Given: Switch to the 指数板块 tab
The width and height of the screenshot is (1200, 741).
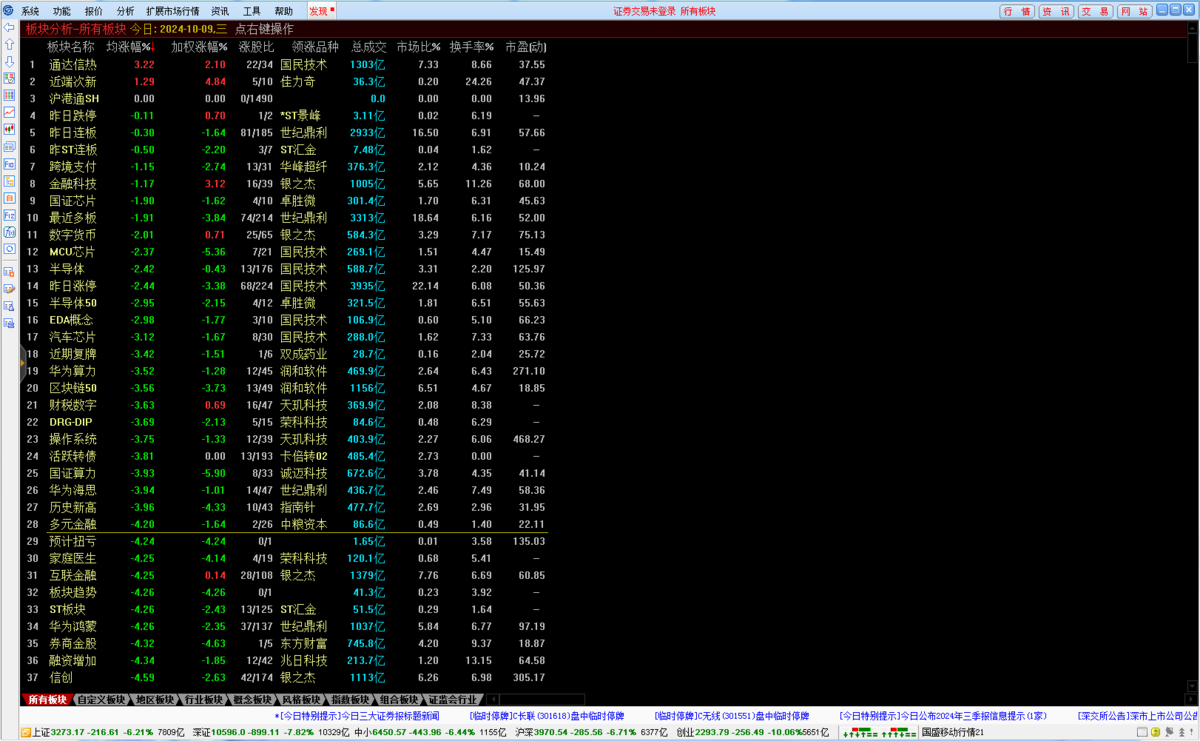Looking at the screenshot, I should coord(350,700).
